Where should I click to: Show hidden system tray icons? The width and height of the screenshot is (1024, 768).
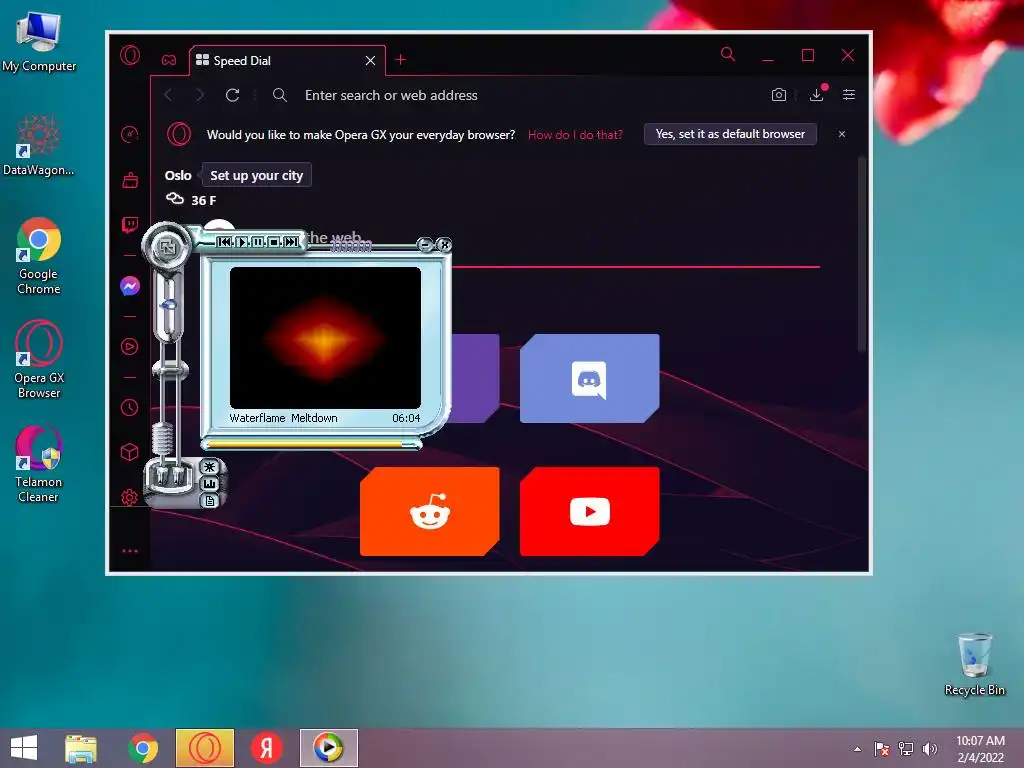pos(857,749)
